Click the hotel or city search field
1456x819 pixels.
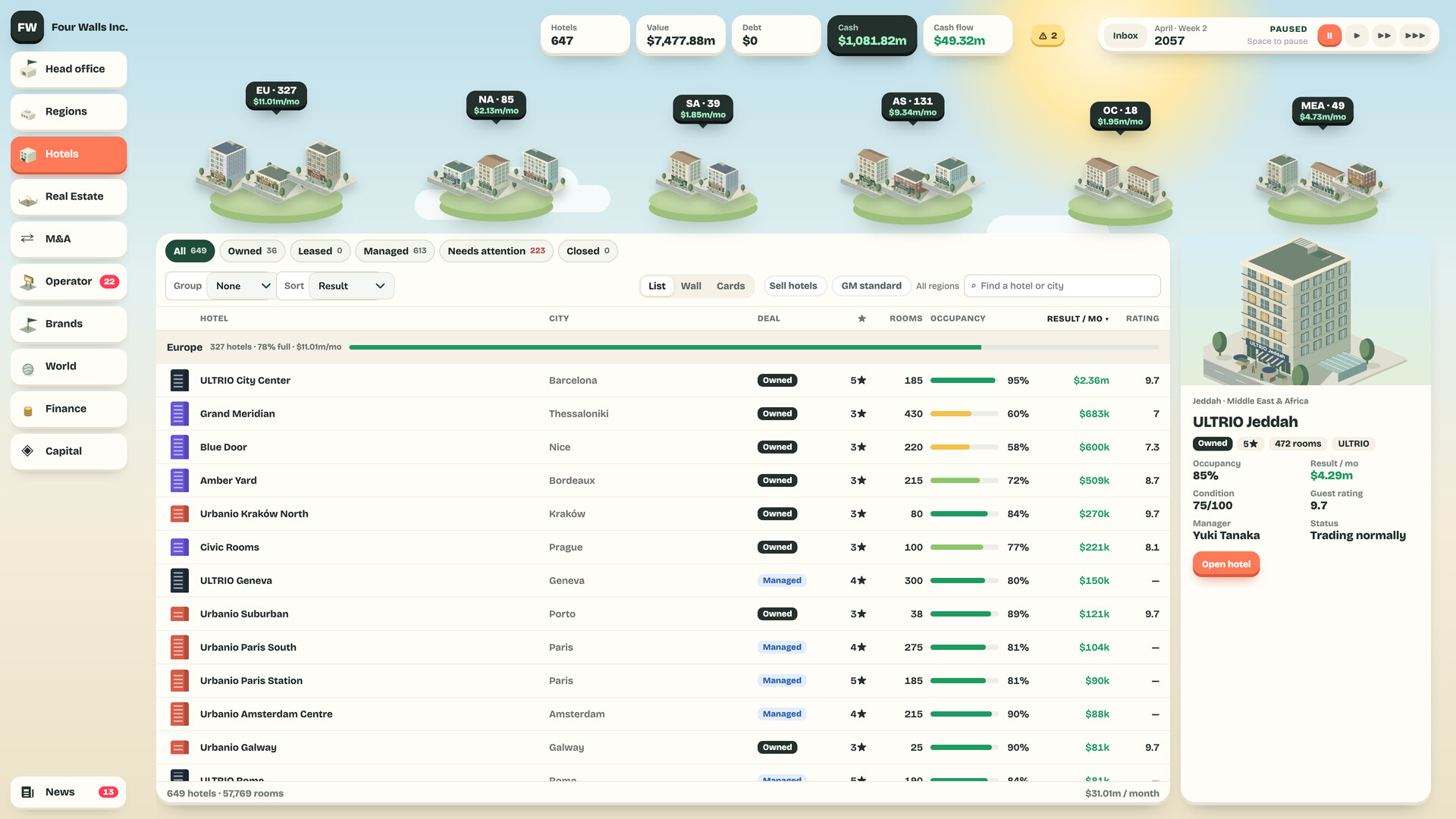(1062, 286)
